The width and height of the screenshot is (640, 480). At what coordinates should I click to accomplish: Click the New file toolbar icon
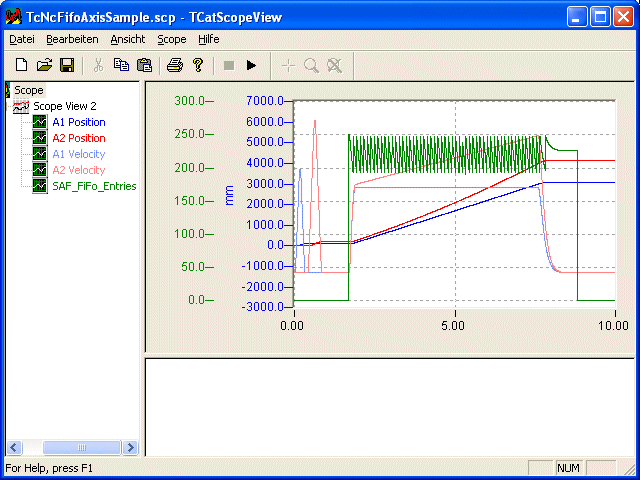click(x=21, y=65)
